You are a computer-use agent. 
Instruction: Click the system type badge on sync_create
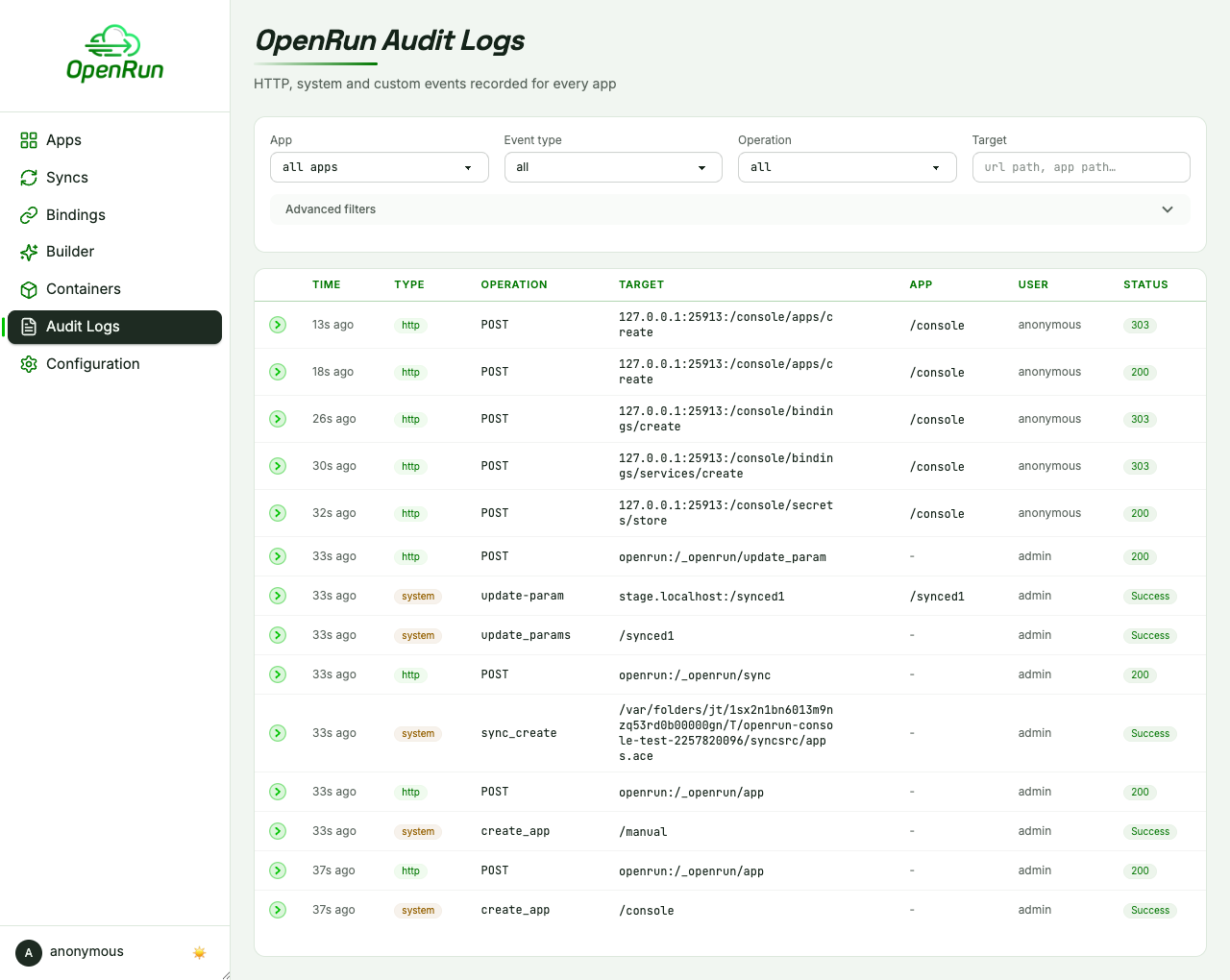tap(418, 734)
